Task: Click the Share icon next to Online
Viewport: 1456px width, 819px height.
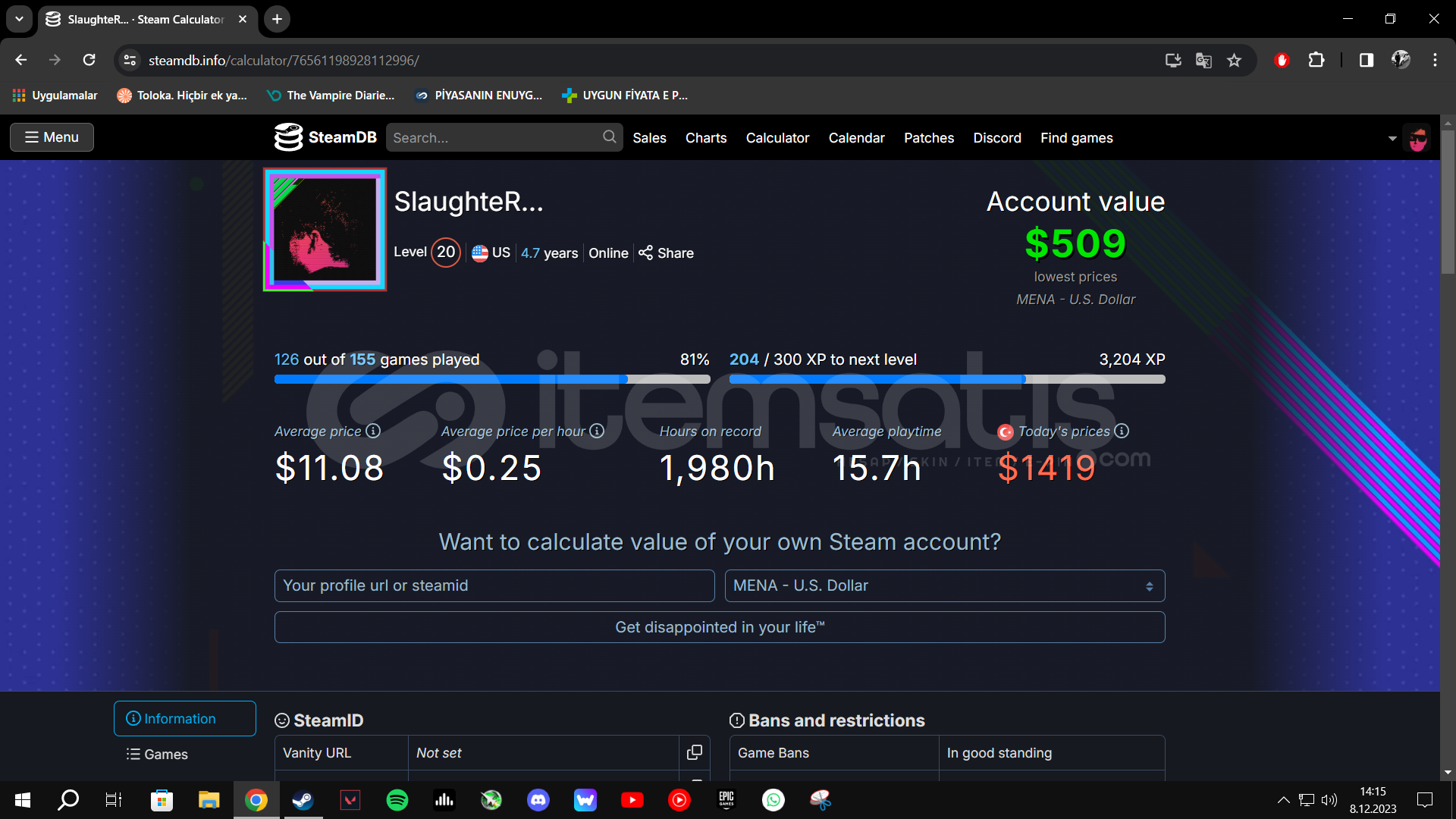Action: (645, 253)
